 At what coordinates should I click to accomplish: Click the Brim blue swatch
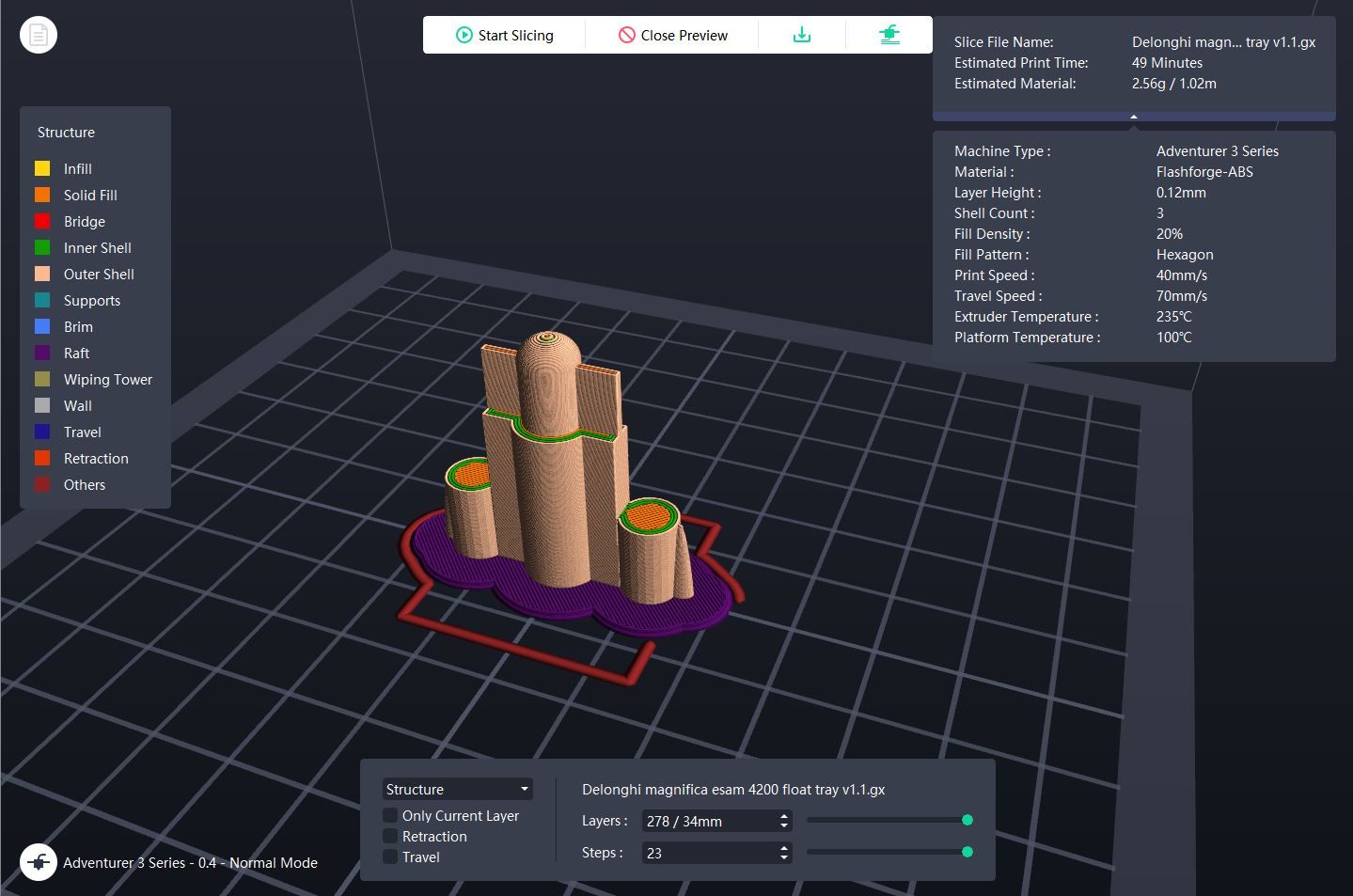(42, 326)
